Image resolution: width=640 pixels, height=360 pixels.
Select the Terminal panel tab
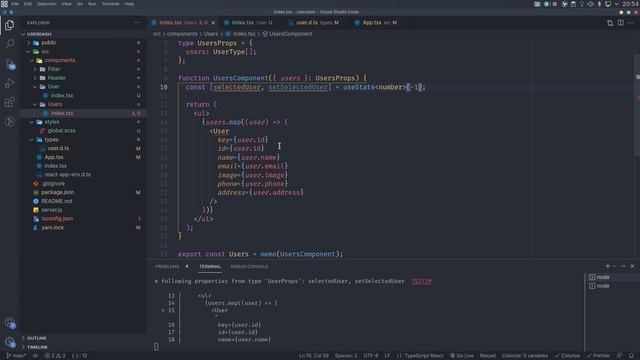pyautogui.click(x=210, y=267)
